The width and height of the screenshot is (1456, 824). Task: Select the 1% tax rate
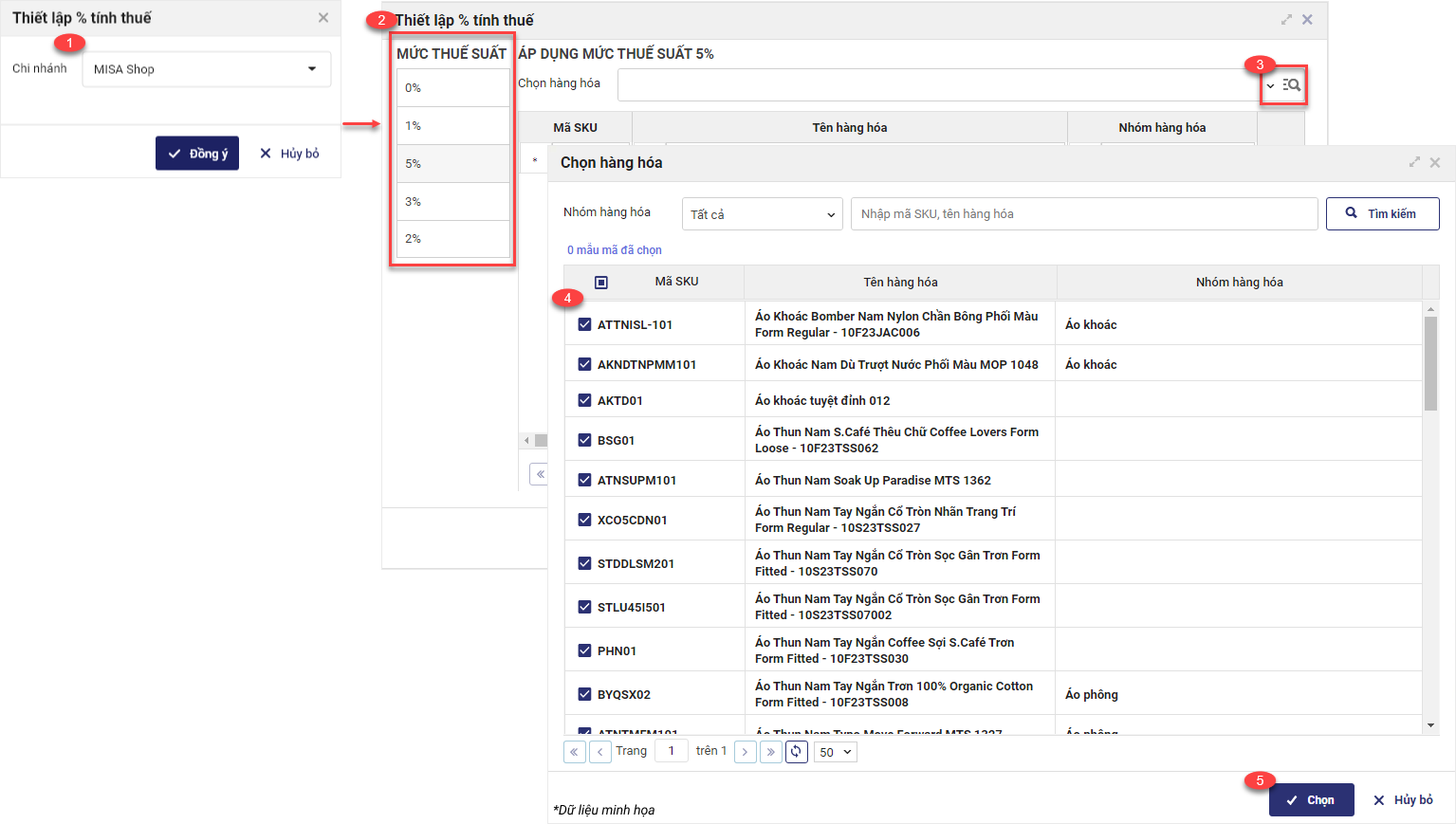point(452,125)
